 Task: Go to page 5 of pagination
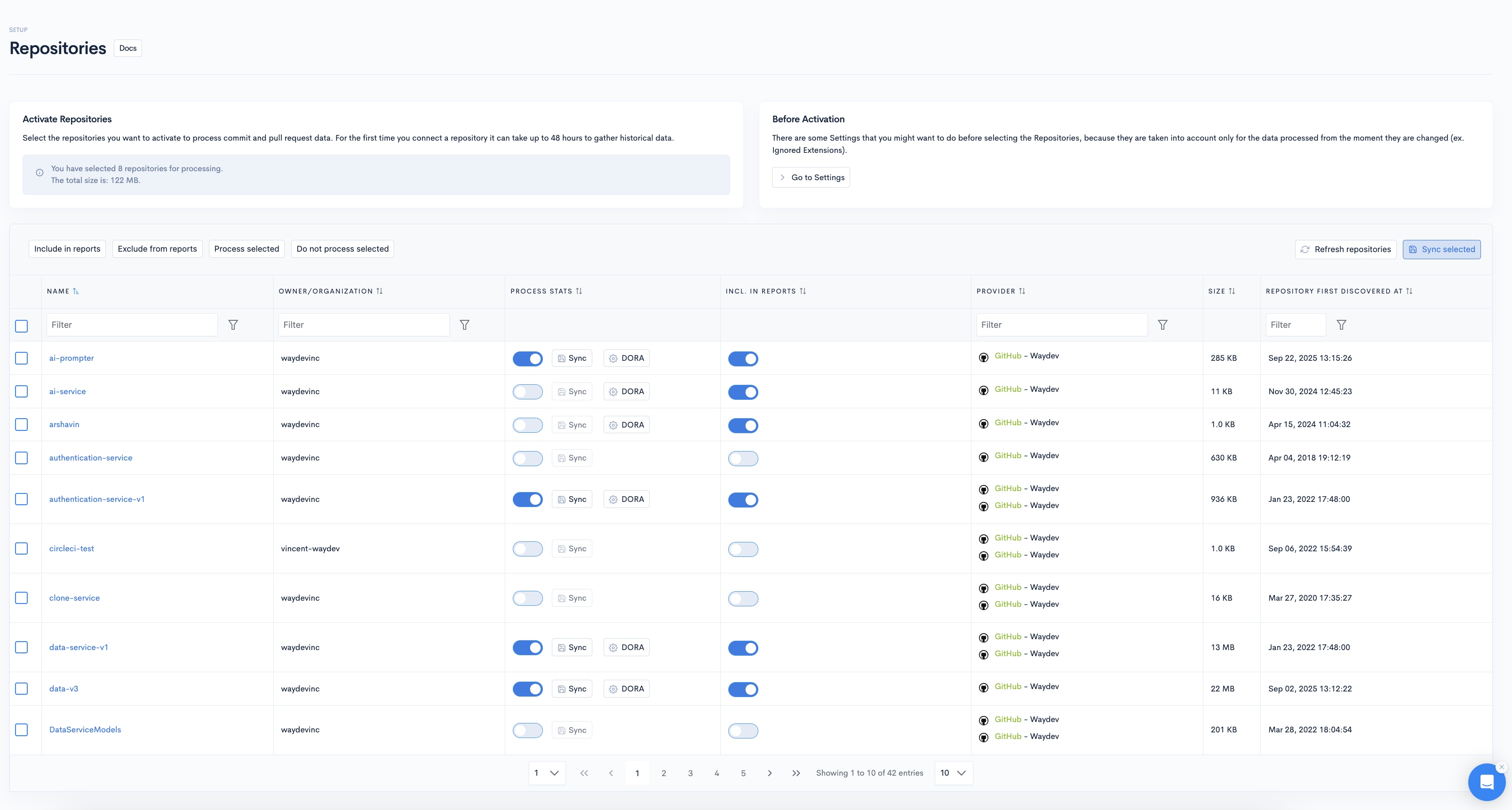743,773
